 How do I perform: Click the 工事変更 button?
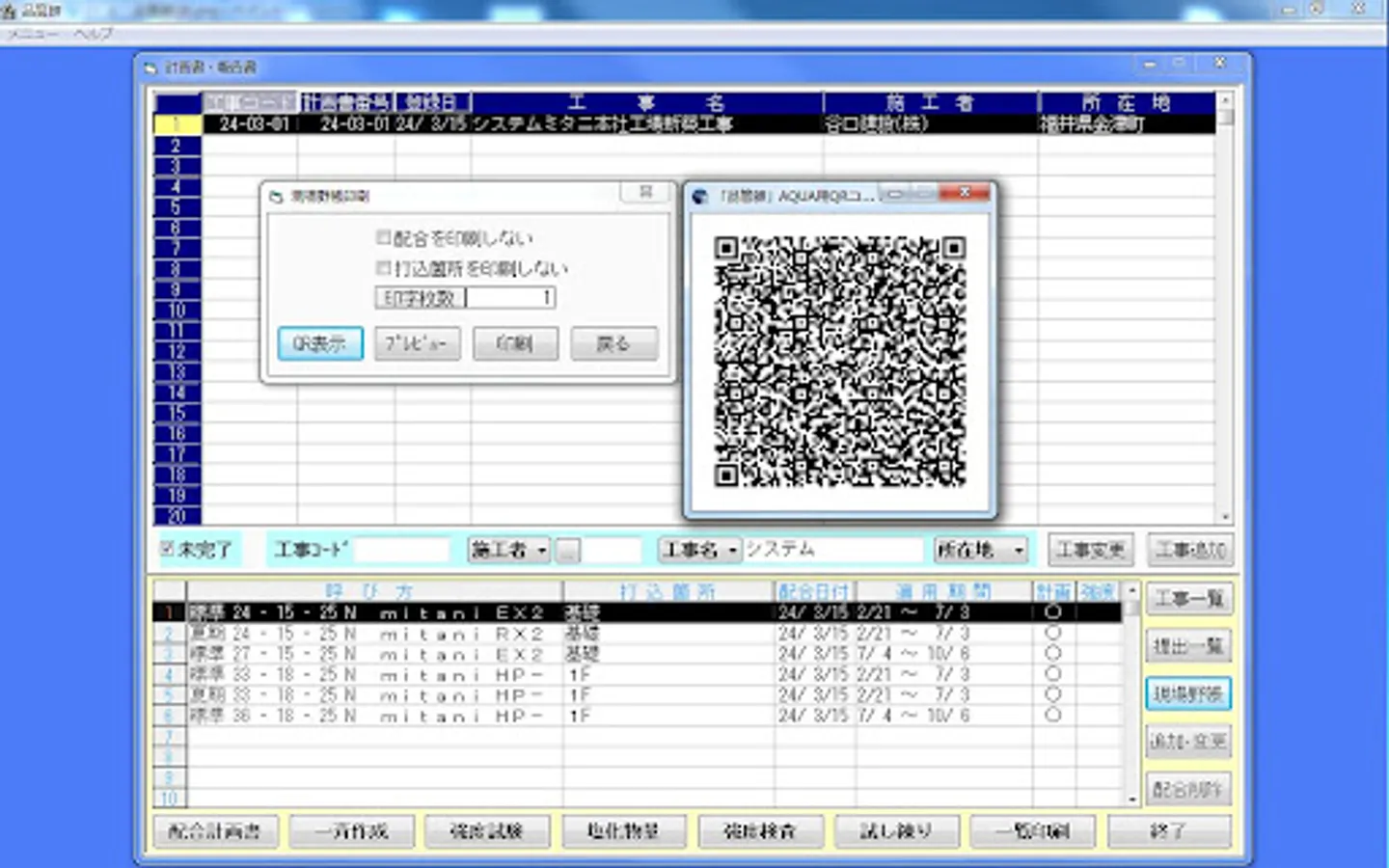[1090, 550]
